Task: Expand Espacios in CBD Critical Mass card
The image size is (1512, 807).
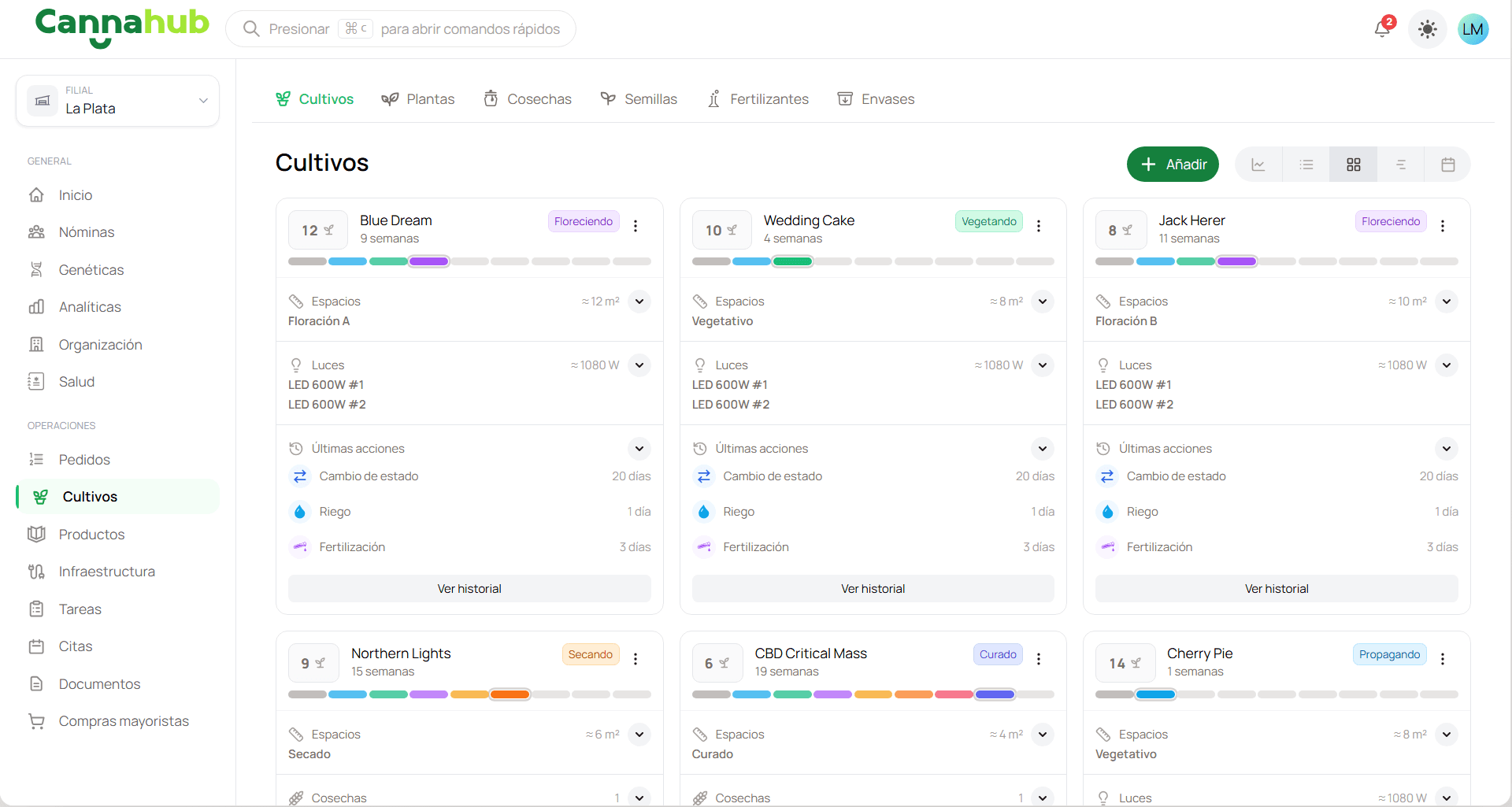Action: (1043, 735)
